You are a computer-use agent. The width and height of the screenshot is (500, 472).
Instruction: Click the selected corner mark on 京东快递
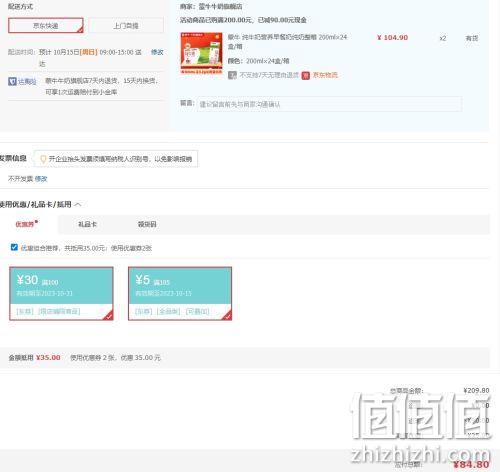click(x=80, y=30)
